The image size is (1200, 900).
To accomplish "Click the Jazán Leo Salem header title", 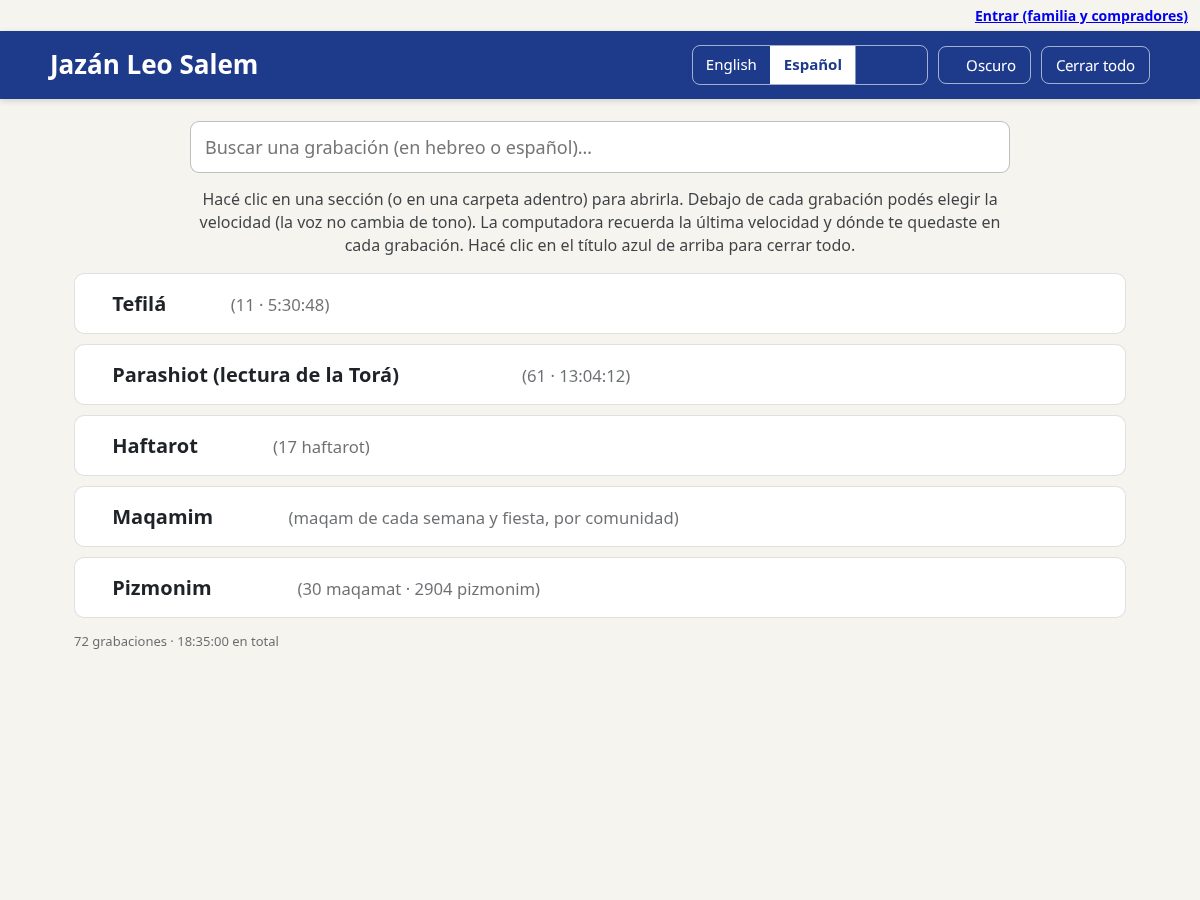I will 154,65.
